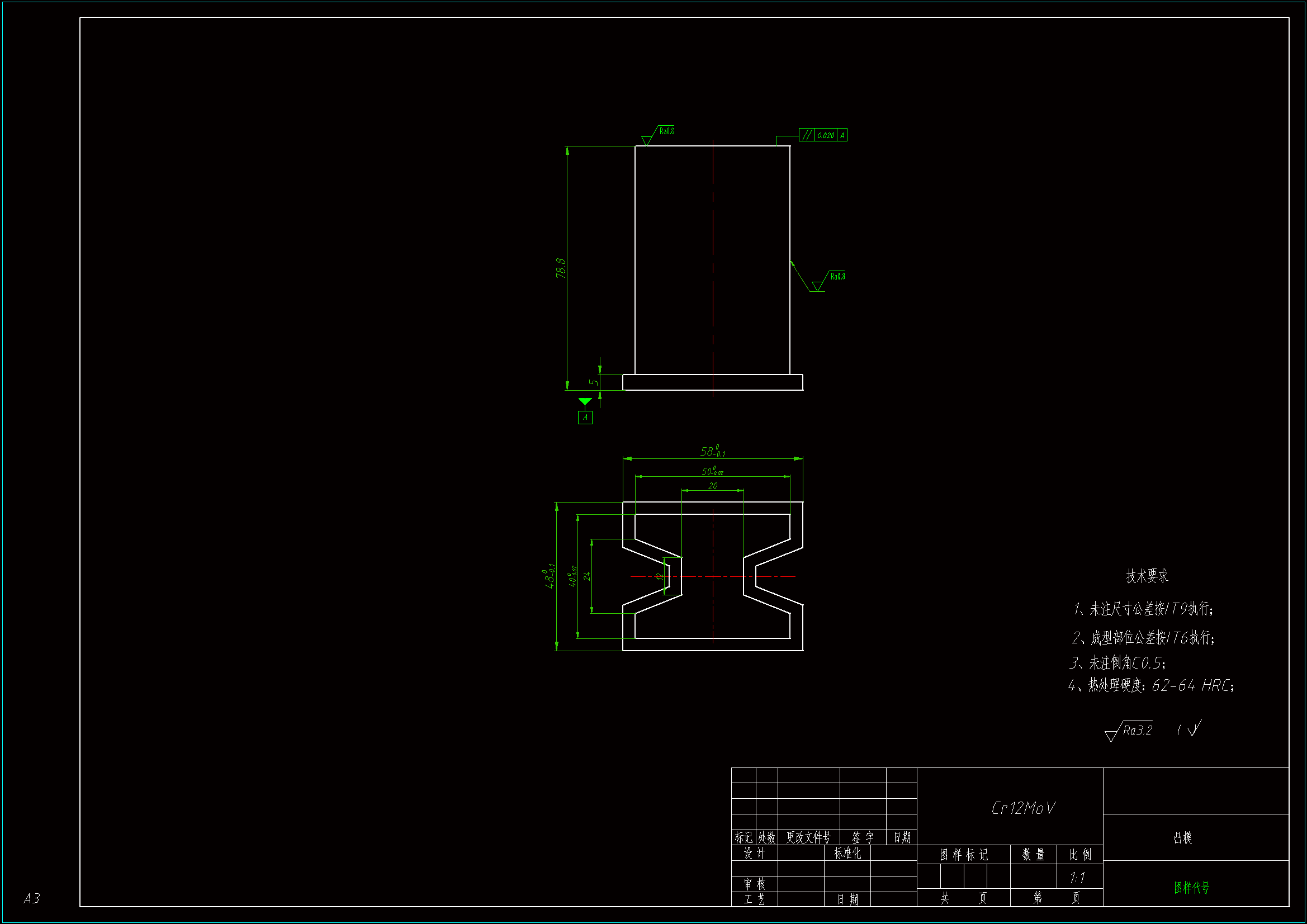1307x924 pixels.
Task: Click the datum A triangle symbol
Action: click(585, 401)
